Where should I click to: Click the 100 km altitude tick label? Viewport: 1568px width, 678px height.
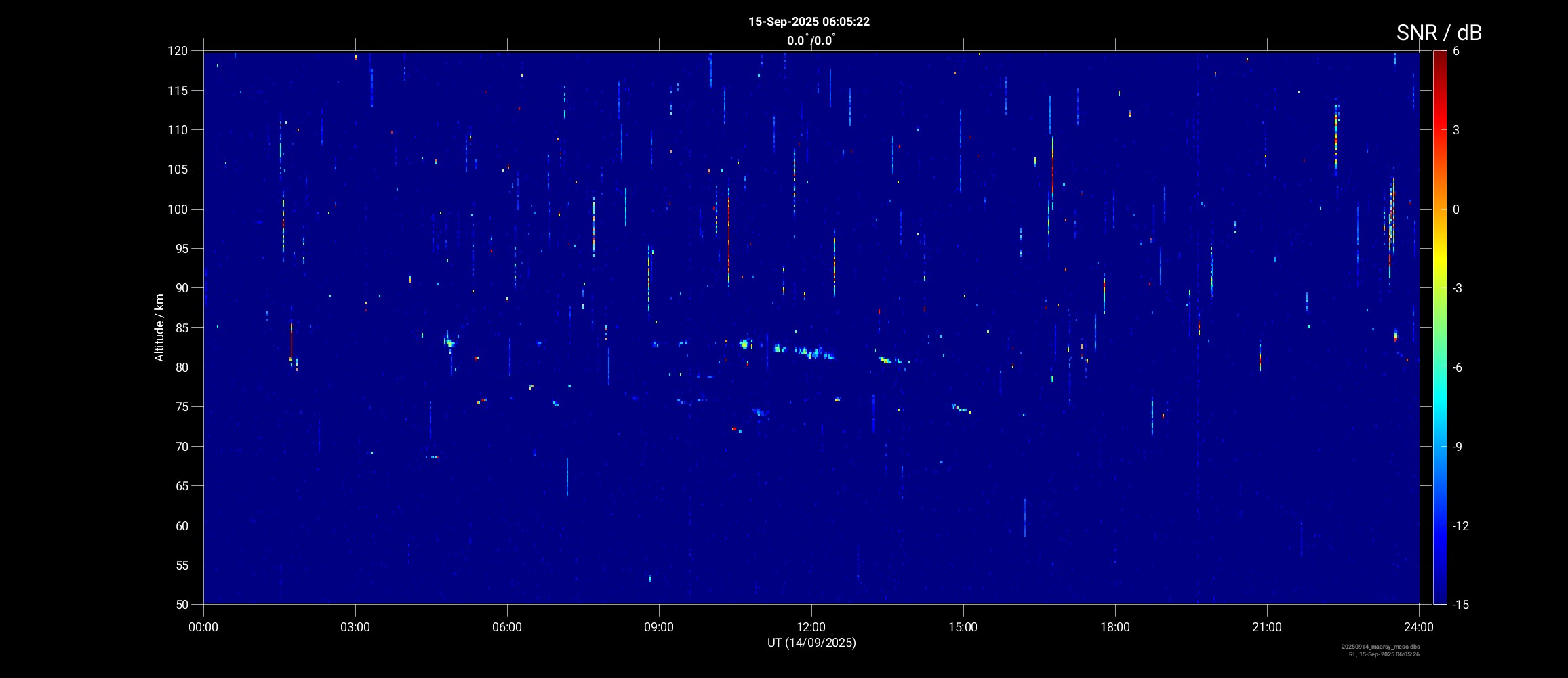pos(177,210)
